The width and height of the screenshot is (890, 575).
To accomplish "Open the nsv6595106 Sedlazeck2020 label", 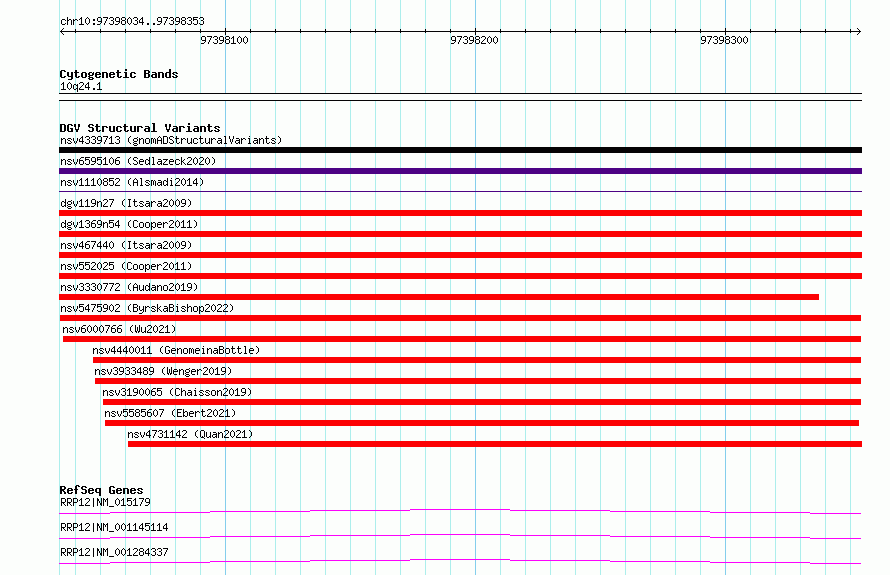I will coord(138,161).
